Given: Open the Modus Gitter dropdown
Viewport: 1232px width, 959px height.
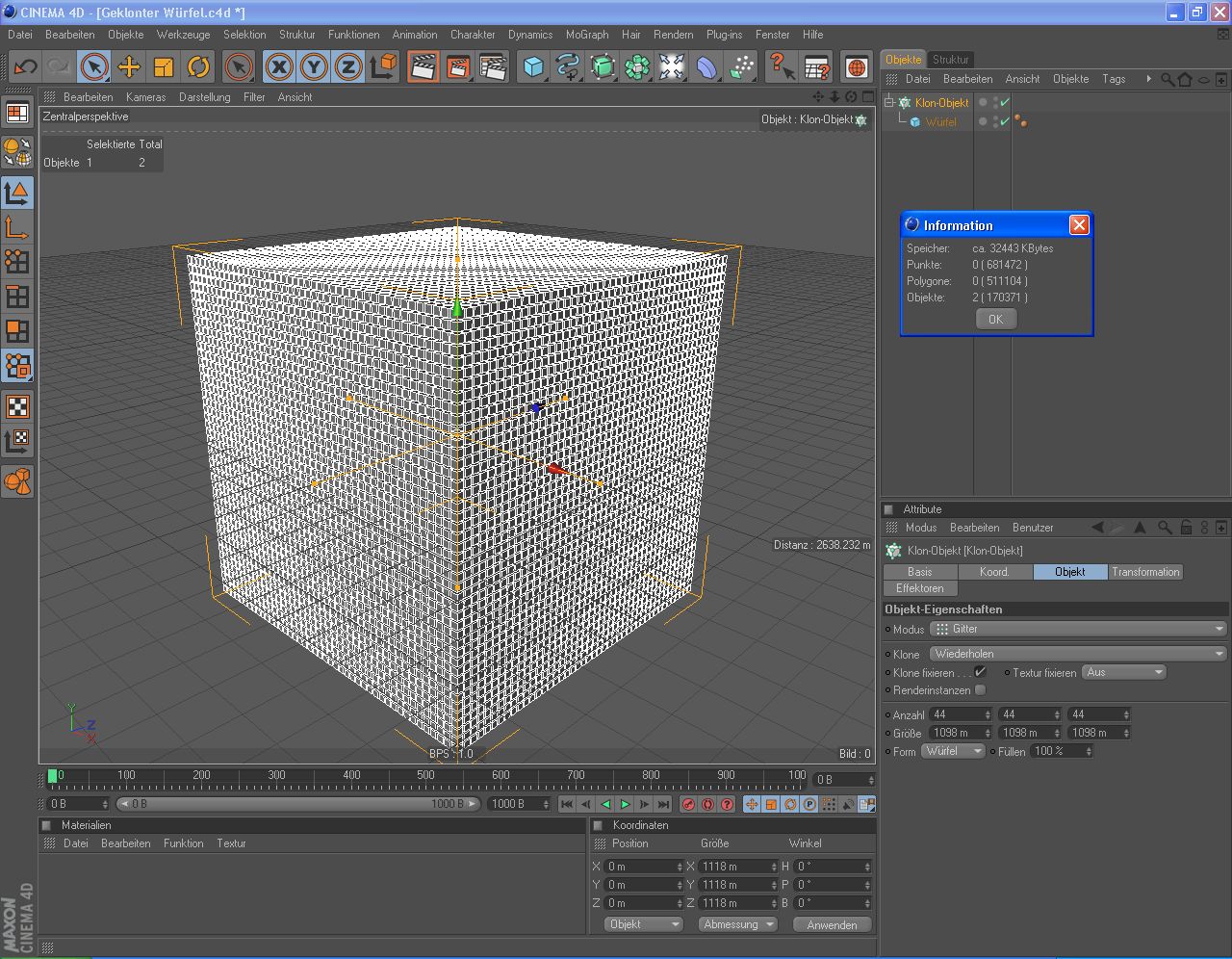Looking at the screenshot, I should (1078, 629).
